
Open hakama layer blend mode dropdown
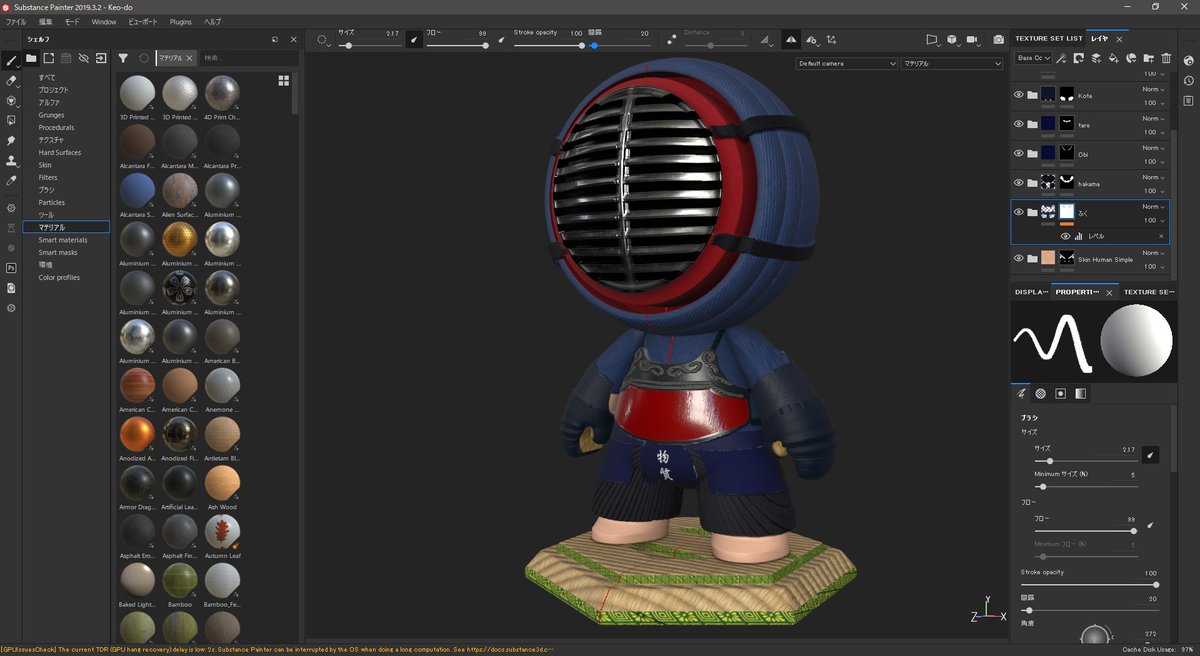click(x=1154, y=177)
